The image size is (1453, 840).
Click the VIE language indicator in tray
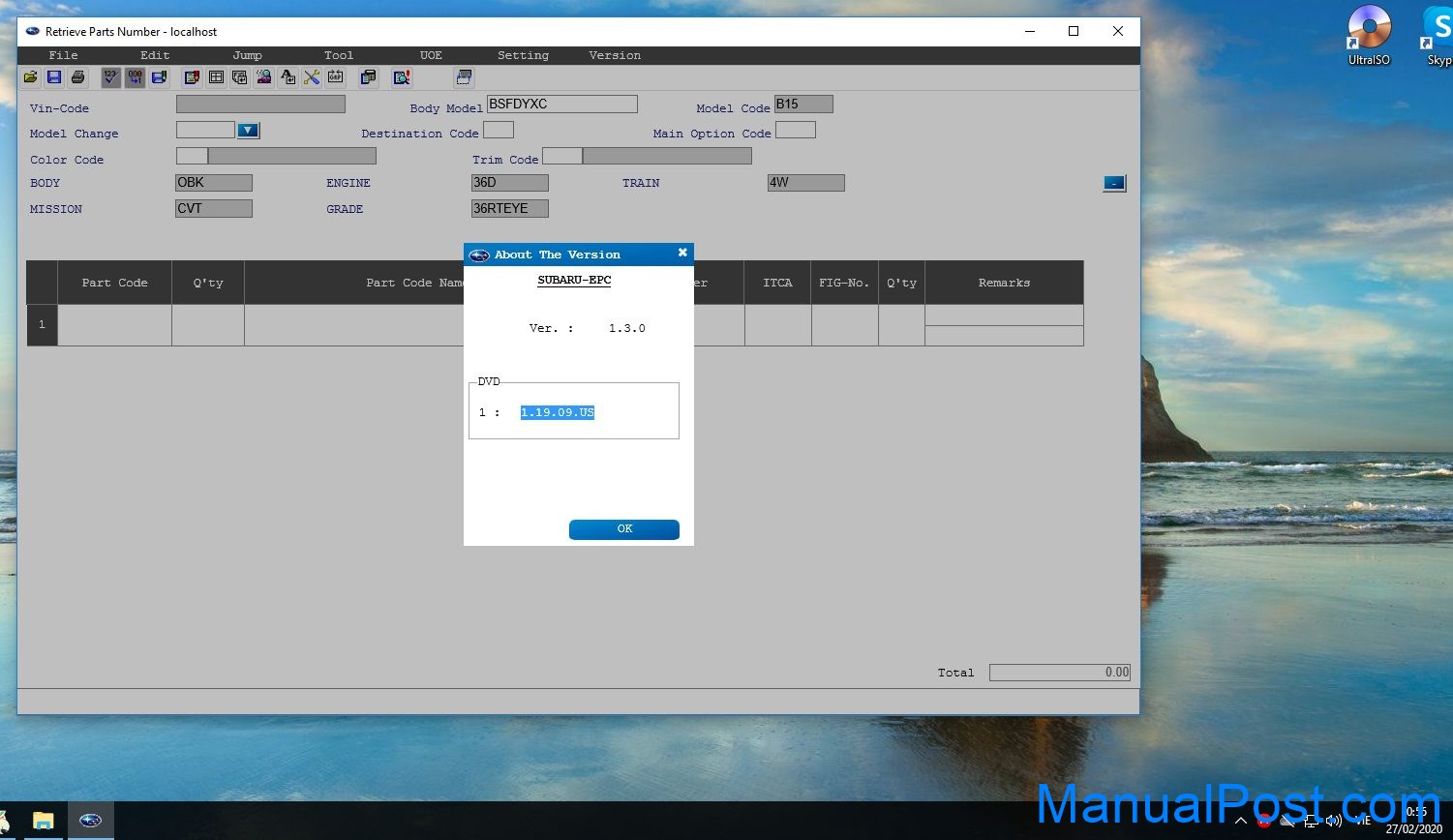point(1363,821)
